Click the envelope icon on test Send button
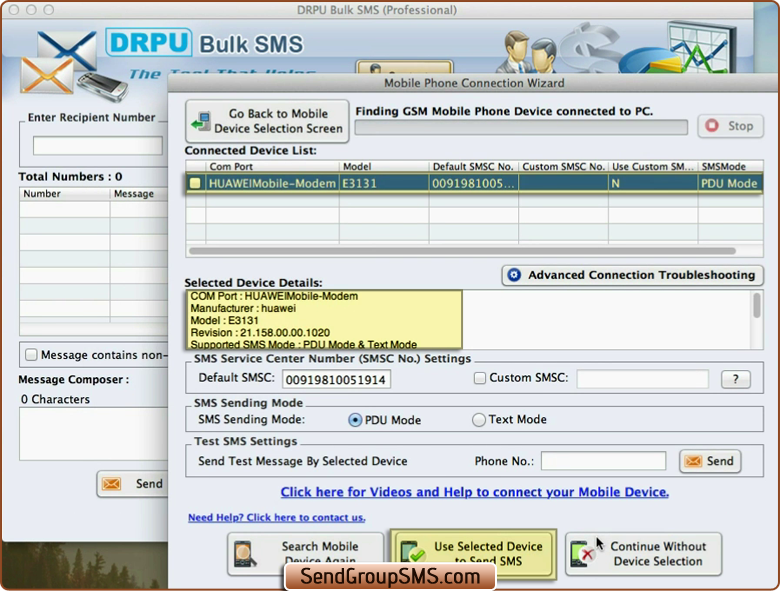The height and width of the screenshot is (591, 780). 693,461
